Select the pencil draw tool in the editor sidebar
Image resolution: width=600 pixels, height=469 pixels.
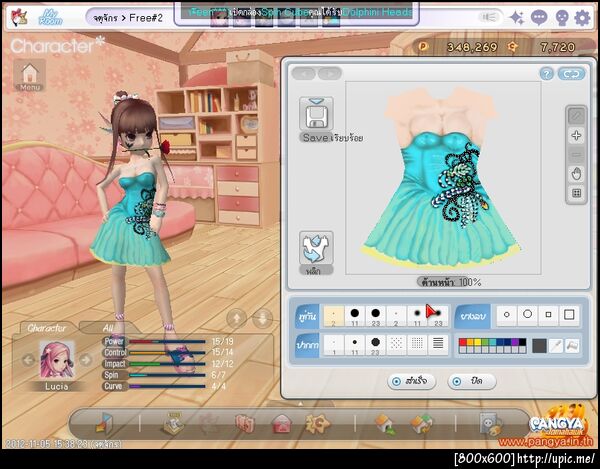click(576, 116)
